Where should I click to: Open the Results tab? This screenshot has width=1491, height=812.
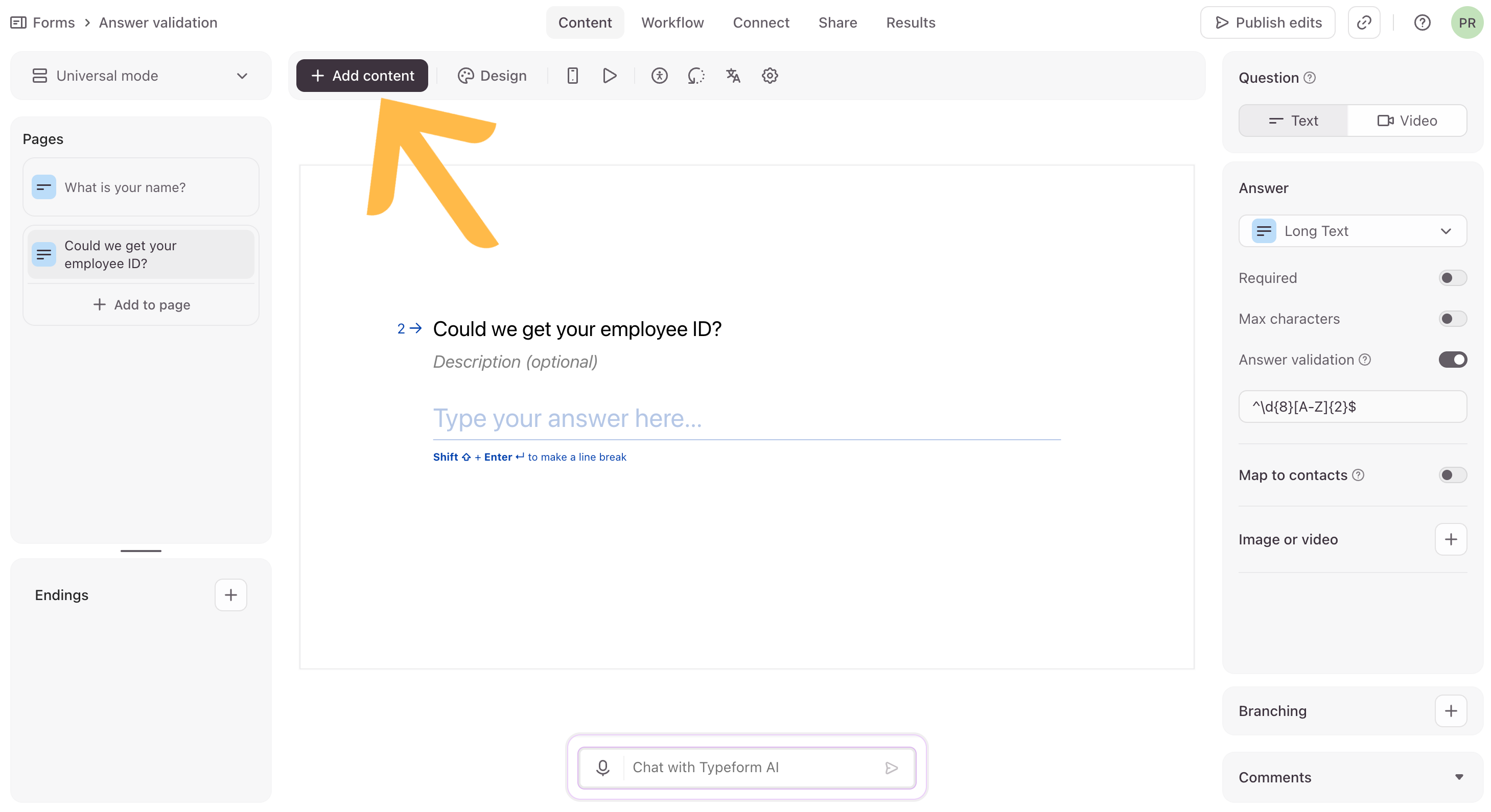click(x=910, y=22)
